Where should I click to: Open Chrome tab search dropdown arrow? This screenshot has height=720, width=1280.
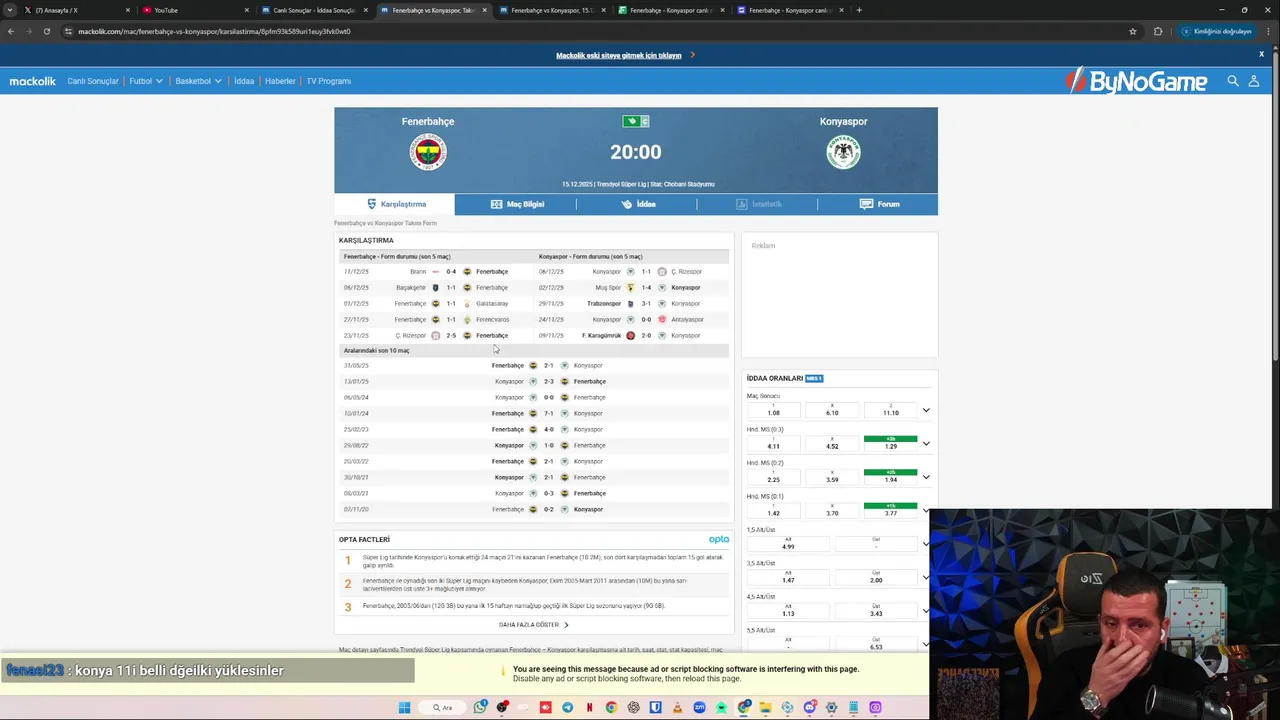(x=10, y=10)
